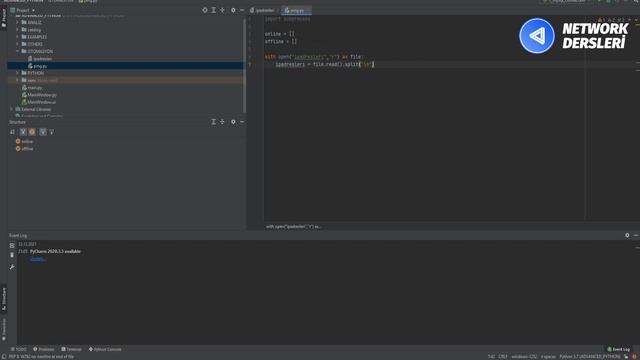
Task: Open the Python Console tab
Action: [x=105, y=349]
